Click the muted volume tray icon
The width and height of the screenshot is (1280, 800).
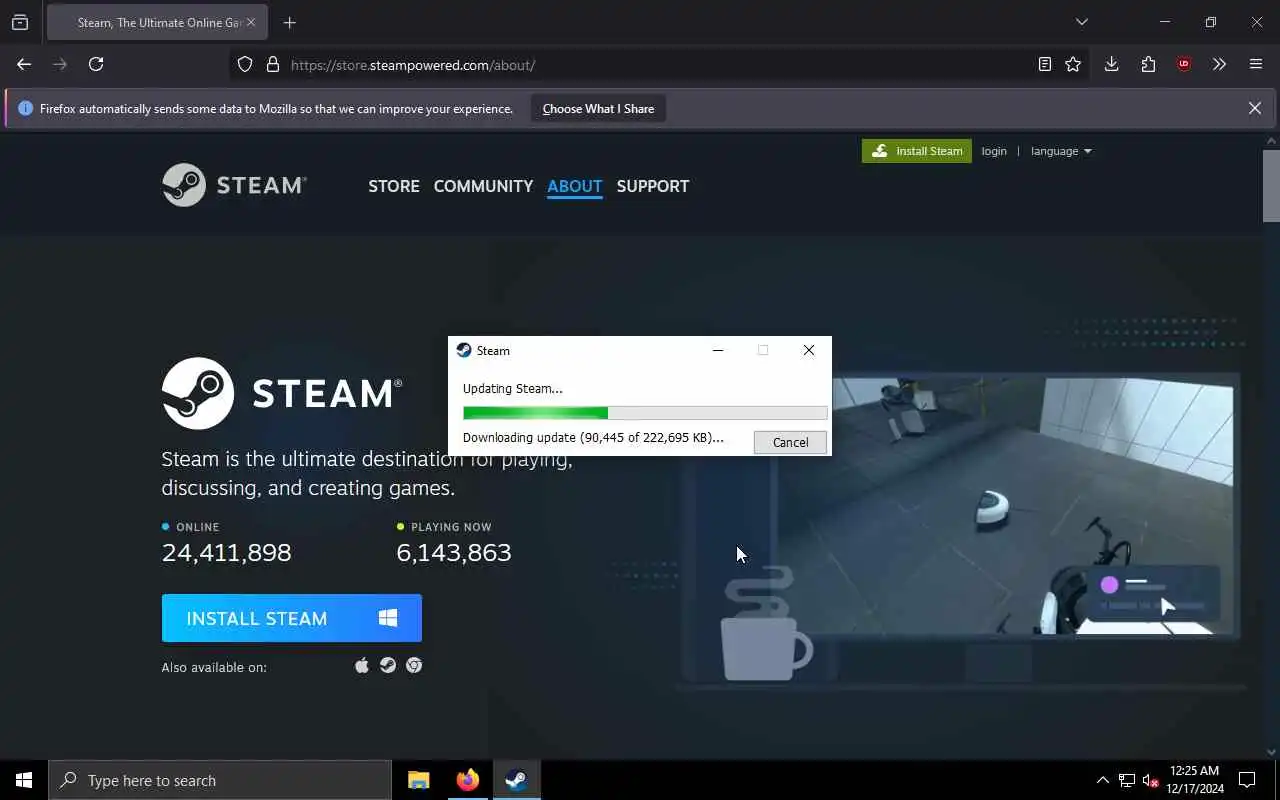[x=1151, y=780]
